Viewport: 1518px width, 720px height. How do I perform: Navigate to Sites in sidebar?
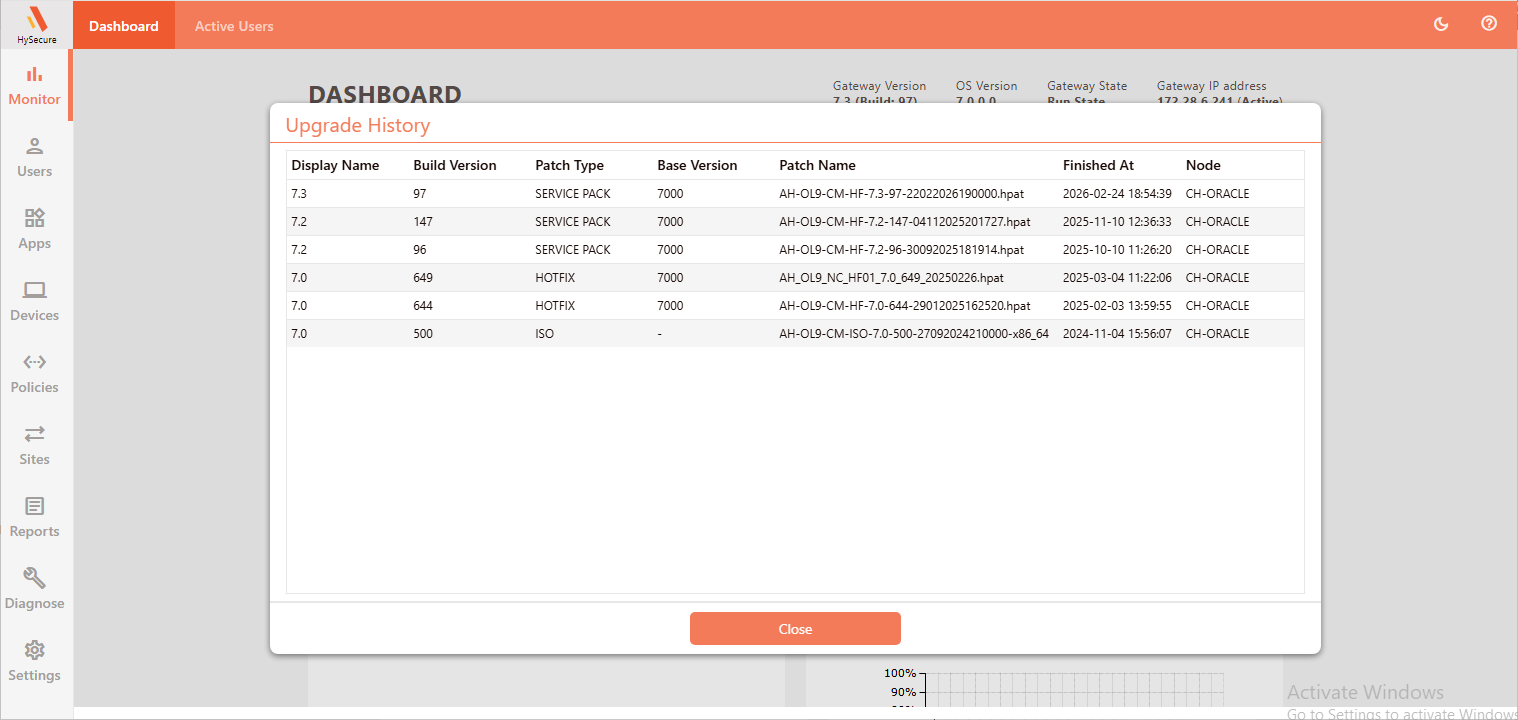(x=34, y=445)
